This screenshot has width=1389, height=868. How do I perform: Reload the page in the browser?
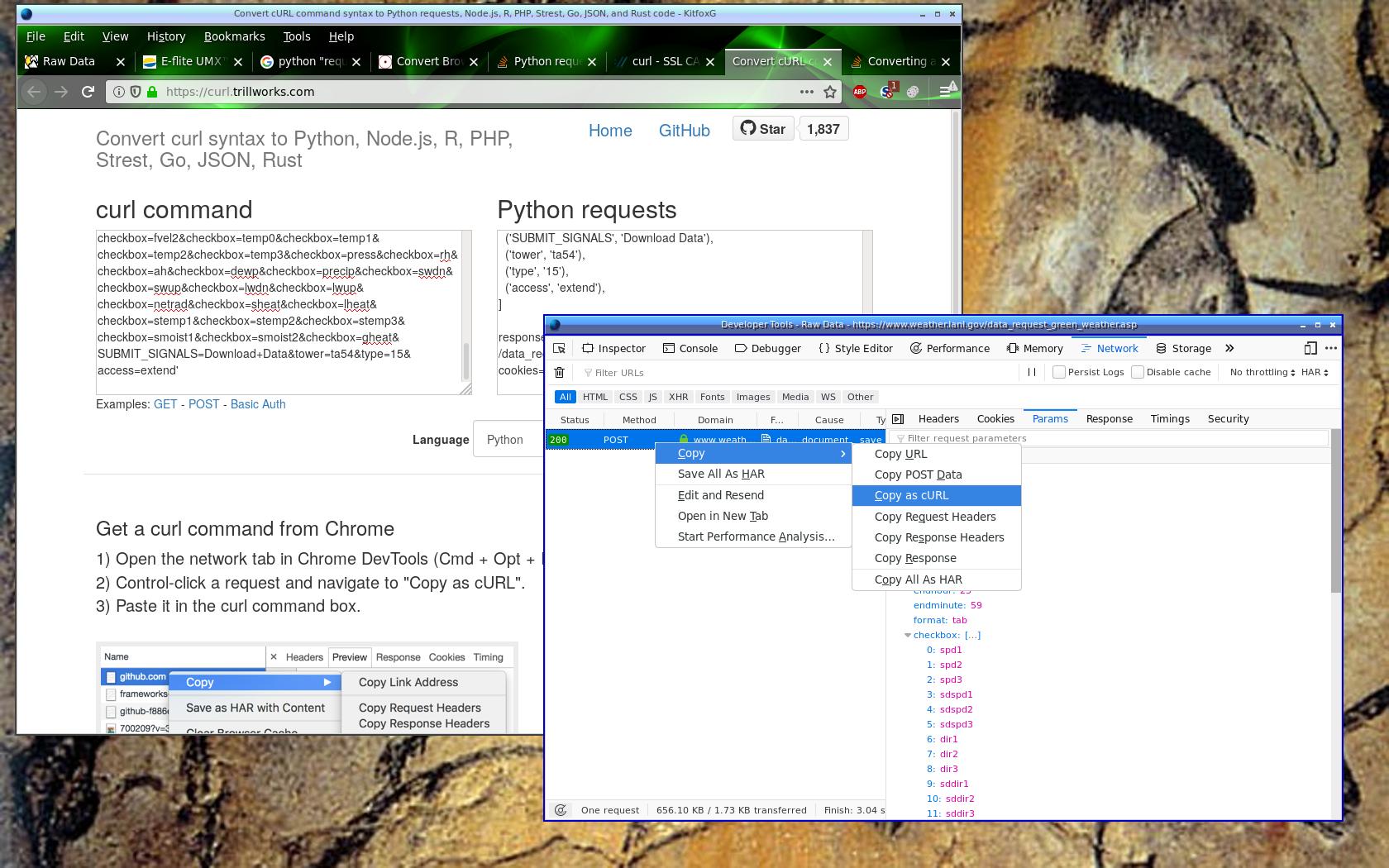point(88,92)
